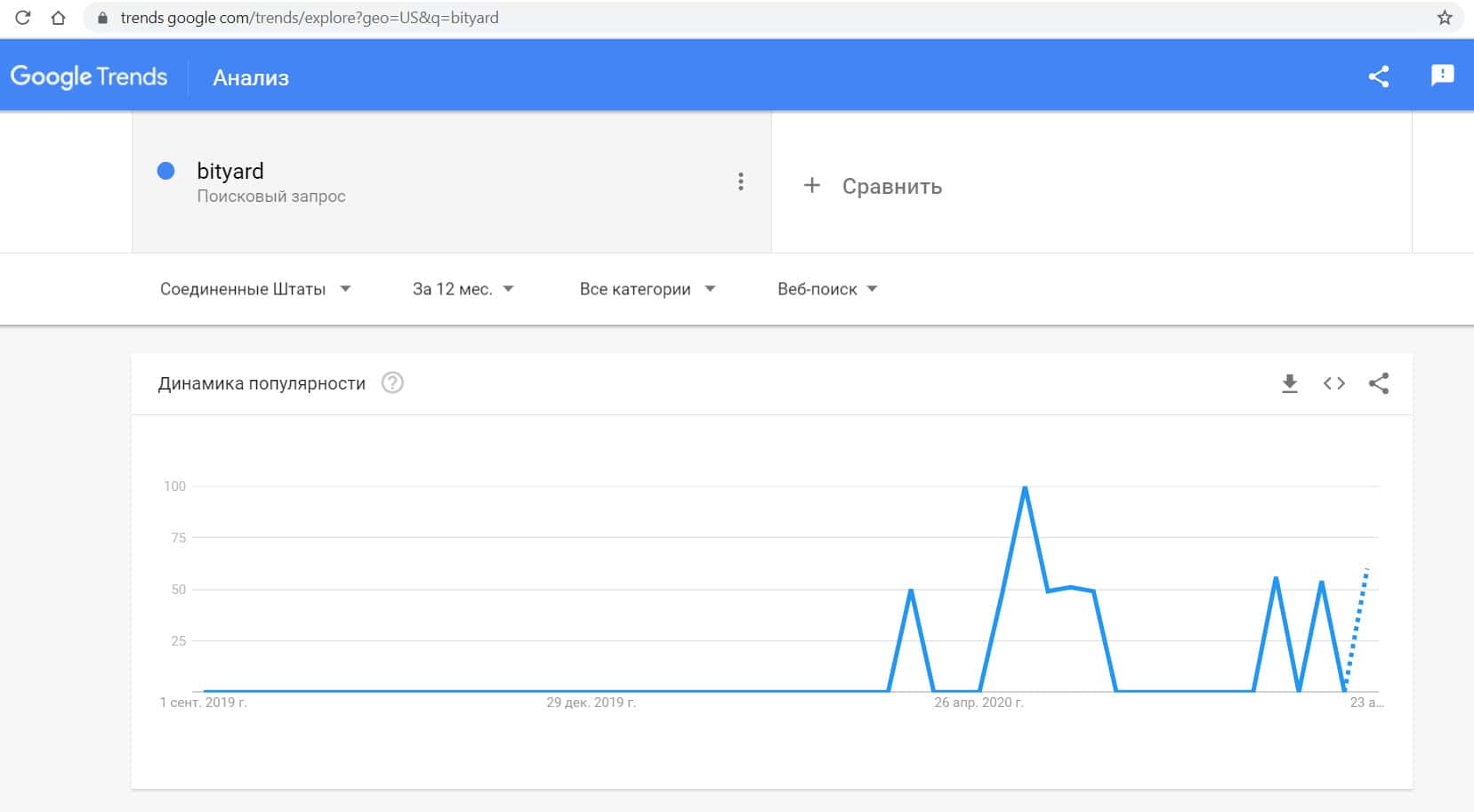1474x812 pixels.
Task: Open the За 12 мес. time range dropdown
Action: [x=463, y=289]
